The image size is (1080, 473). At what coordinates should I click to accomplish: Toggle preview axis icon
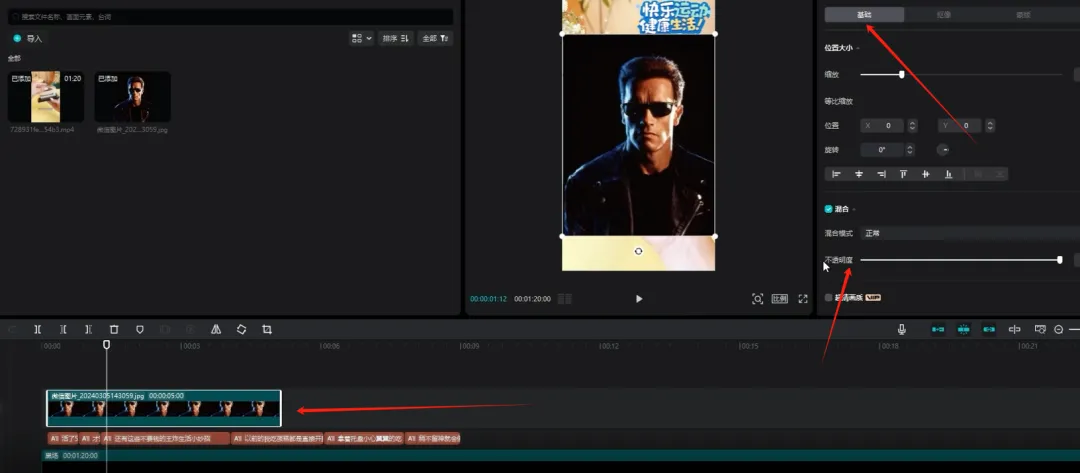(1015, 330)
